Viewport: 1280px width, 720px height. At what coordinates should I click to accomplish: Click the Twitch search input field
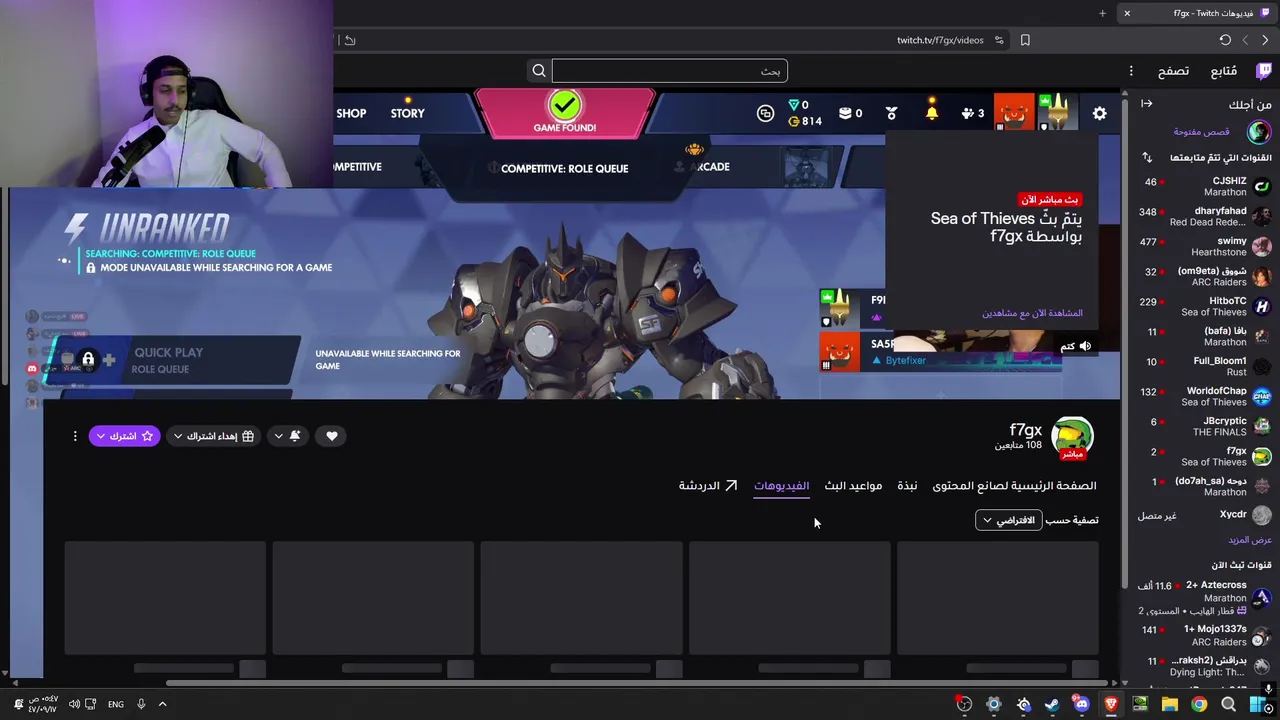coord(669,71)
